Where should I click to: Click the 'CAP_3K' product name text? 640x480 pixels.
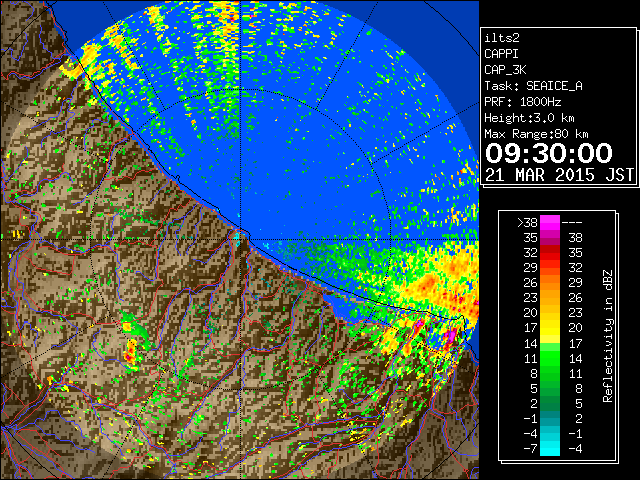click(x=505, y=70)
